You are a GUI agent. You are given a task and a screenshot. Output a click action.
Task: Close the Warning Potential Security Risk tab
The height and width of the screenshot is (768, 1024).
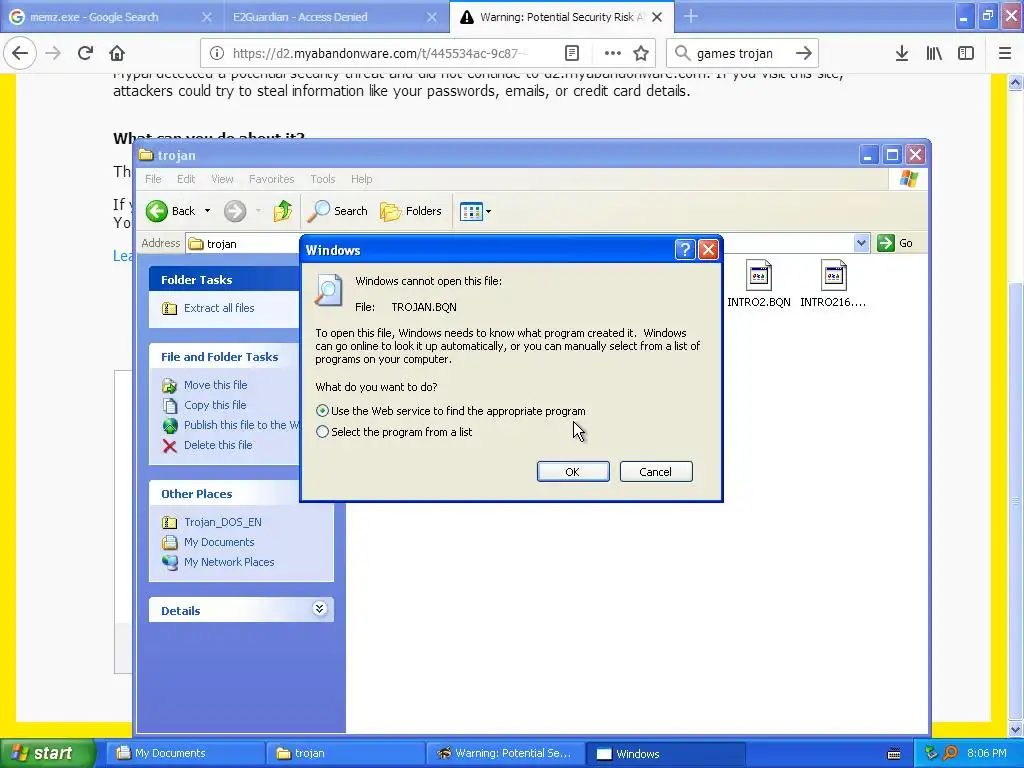point(657,17)
